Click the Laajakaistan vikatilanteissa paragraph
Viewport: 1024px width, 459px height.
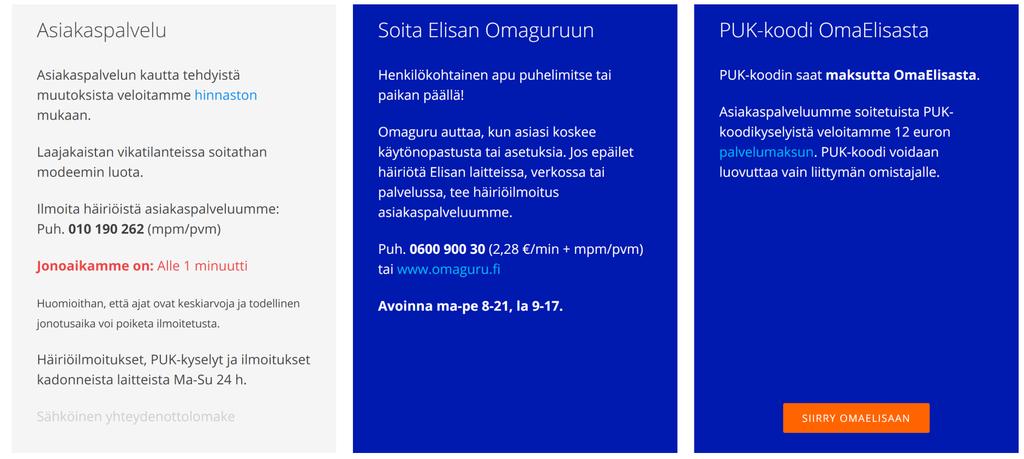pyautogui.click(x=152, y=162)
